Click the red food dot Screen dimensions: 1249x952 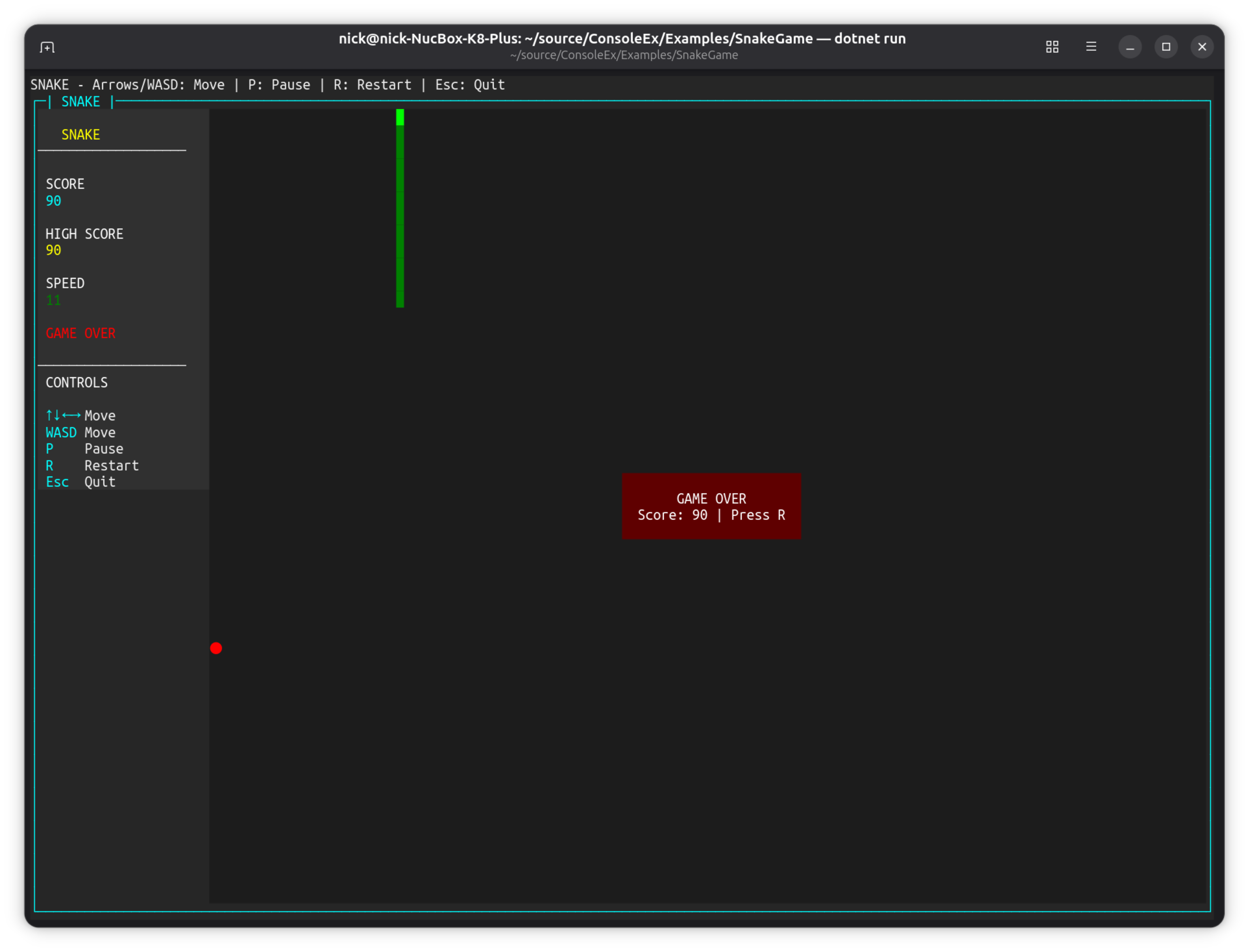[x=216, y=648]
